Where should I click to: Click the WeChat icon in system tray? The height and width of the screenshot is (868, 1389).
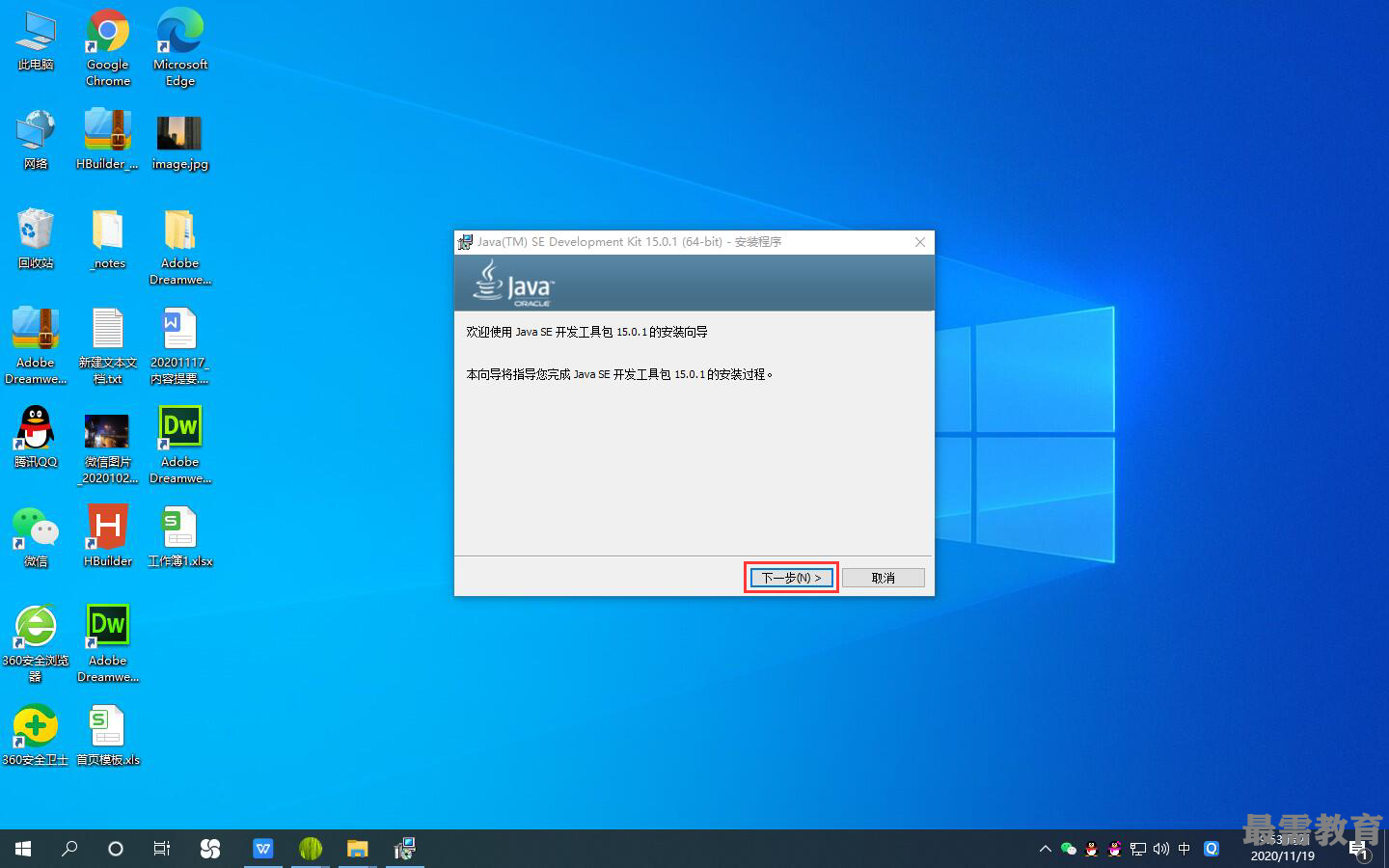click(x=1068, y=849)
